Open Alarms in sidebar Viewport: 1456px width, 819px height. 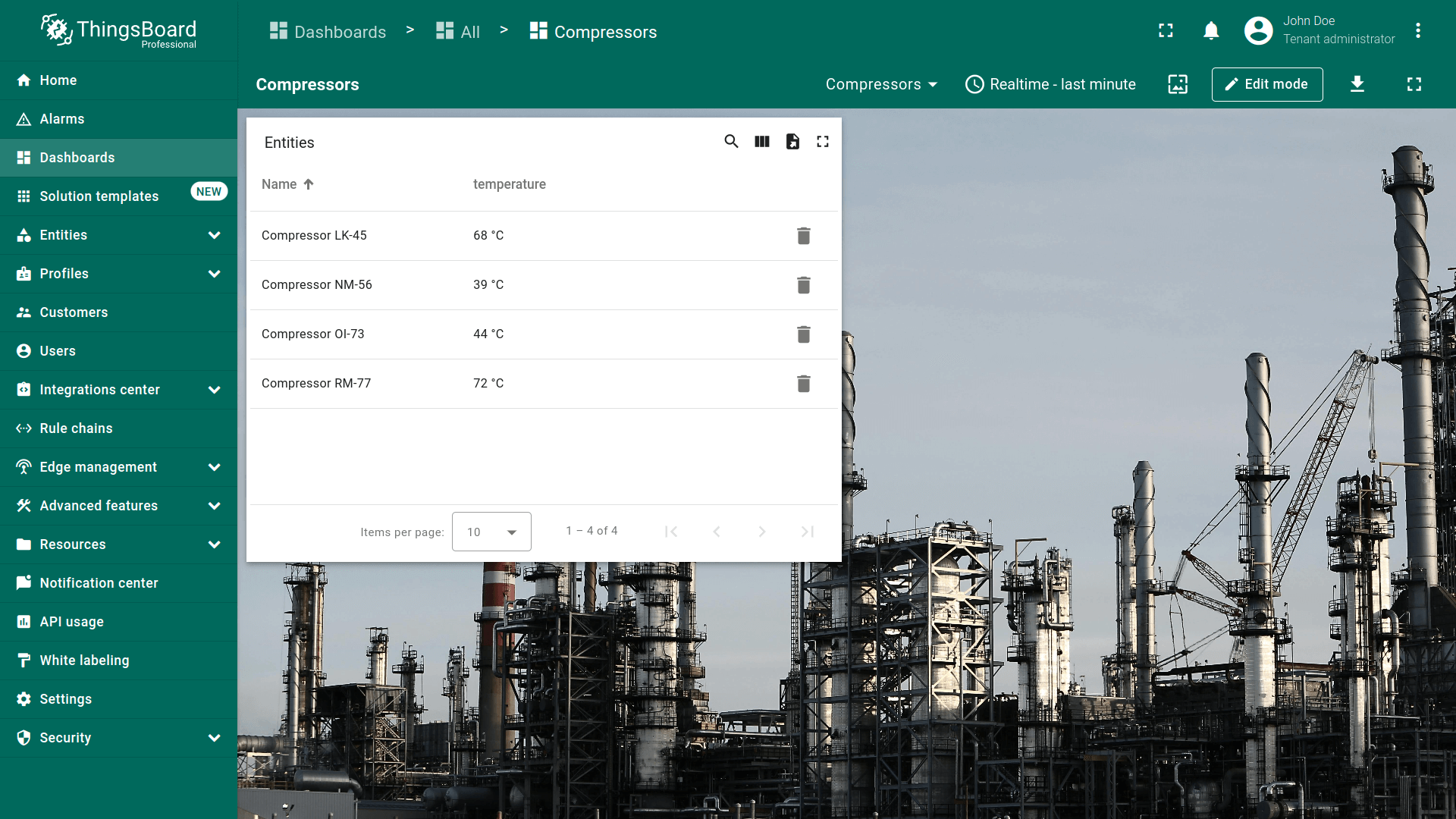(x=62, y=119)
